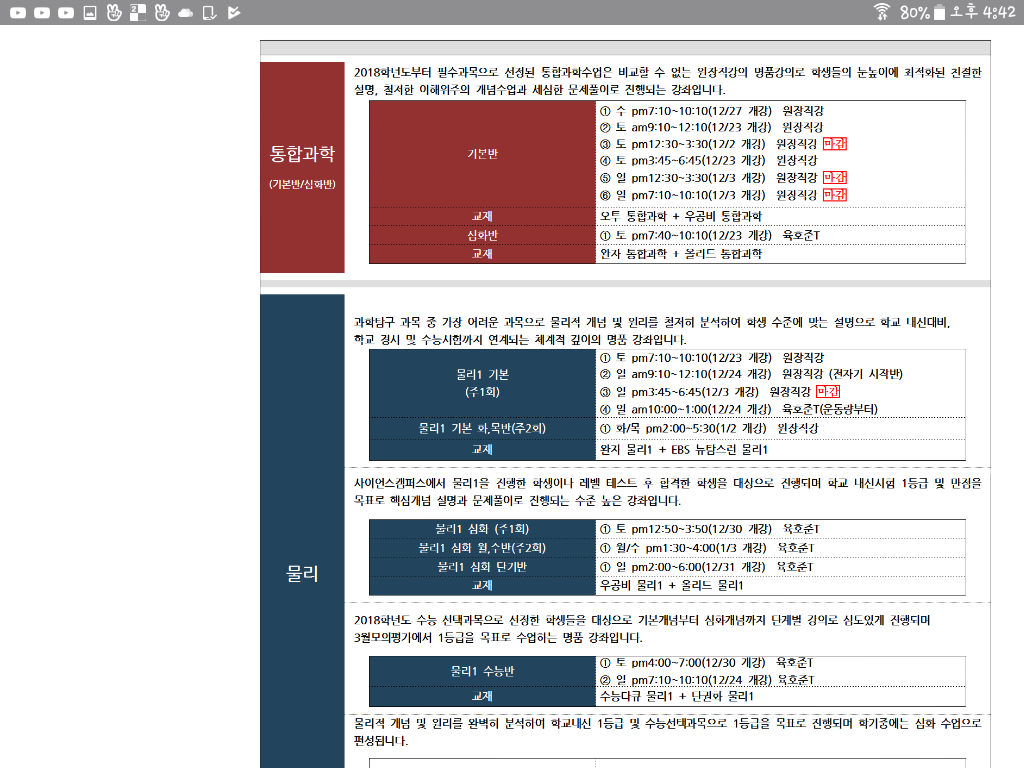Tap the 물리1 심화 단기반 row label
1024x768 pixels.
tap(482, 566)
